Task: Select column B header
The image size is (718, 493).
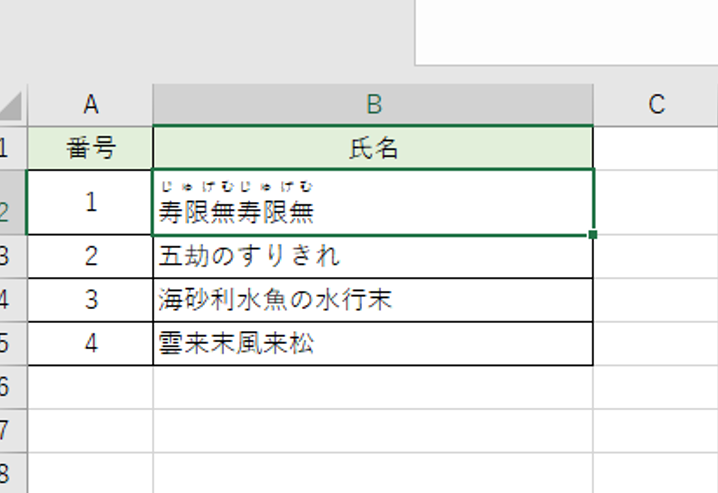Action: click(373, 104)
